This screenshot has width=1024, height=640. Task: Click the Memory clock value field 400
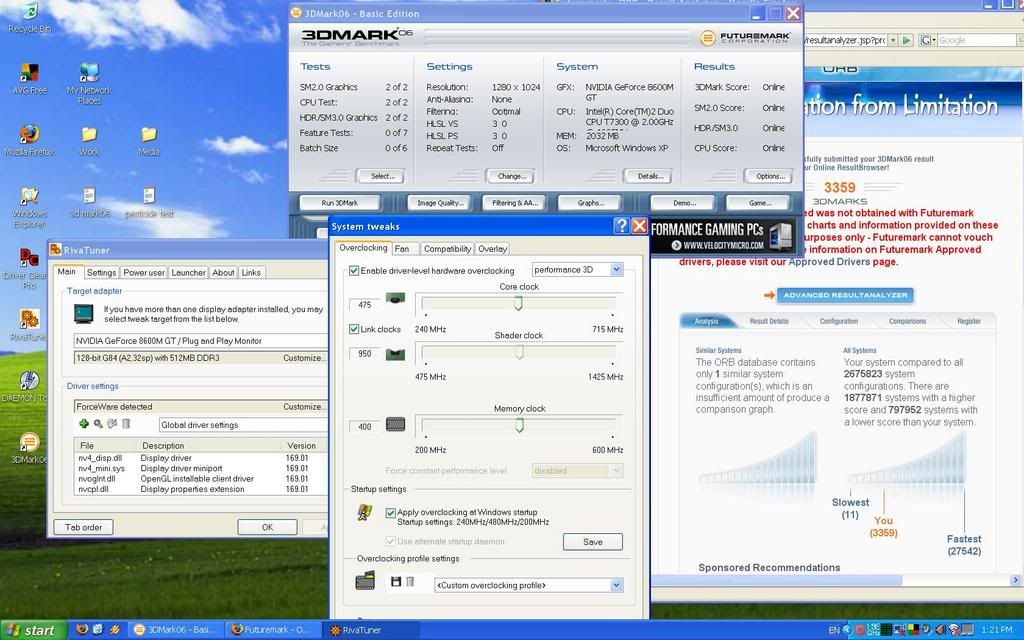(x=364, y=427)
